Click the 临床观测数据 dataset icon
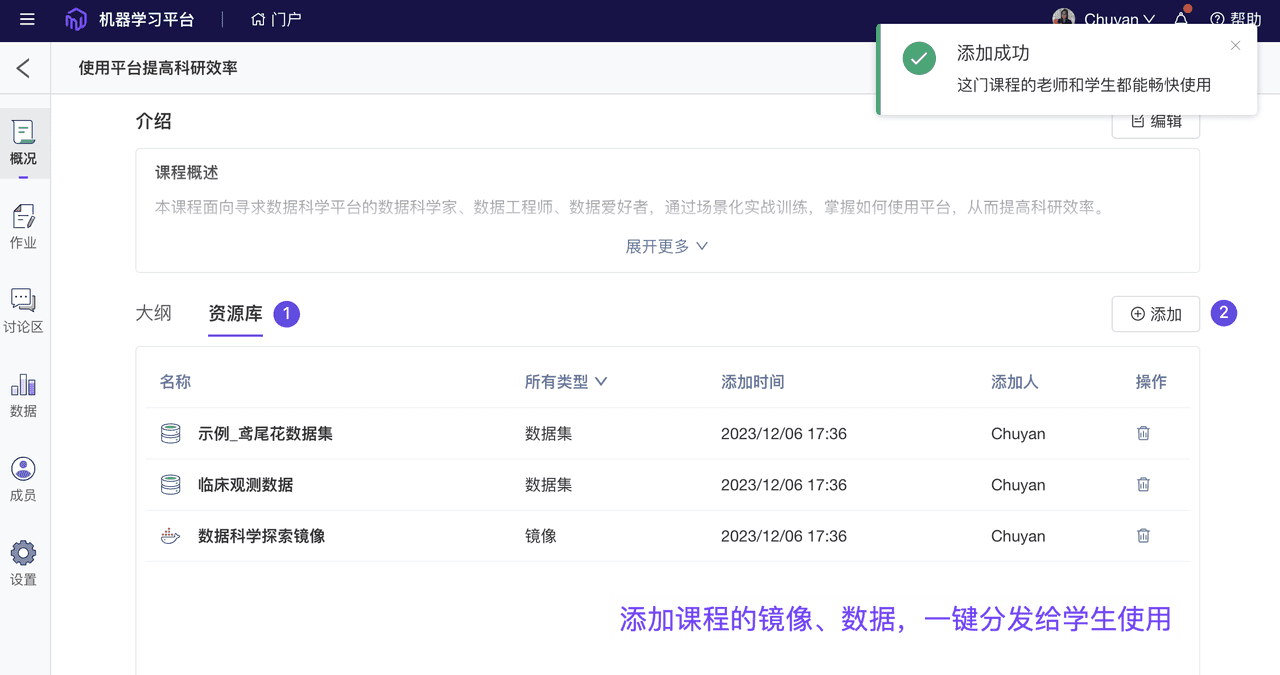This screenshot has width=1280, height=675. click(171, 485)
